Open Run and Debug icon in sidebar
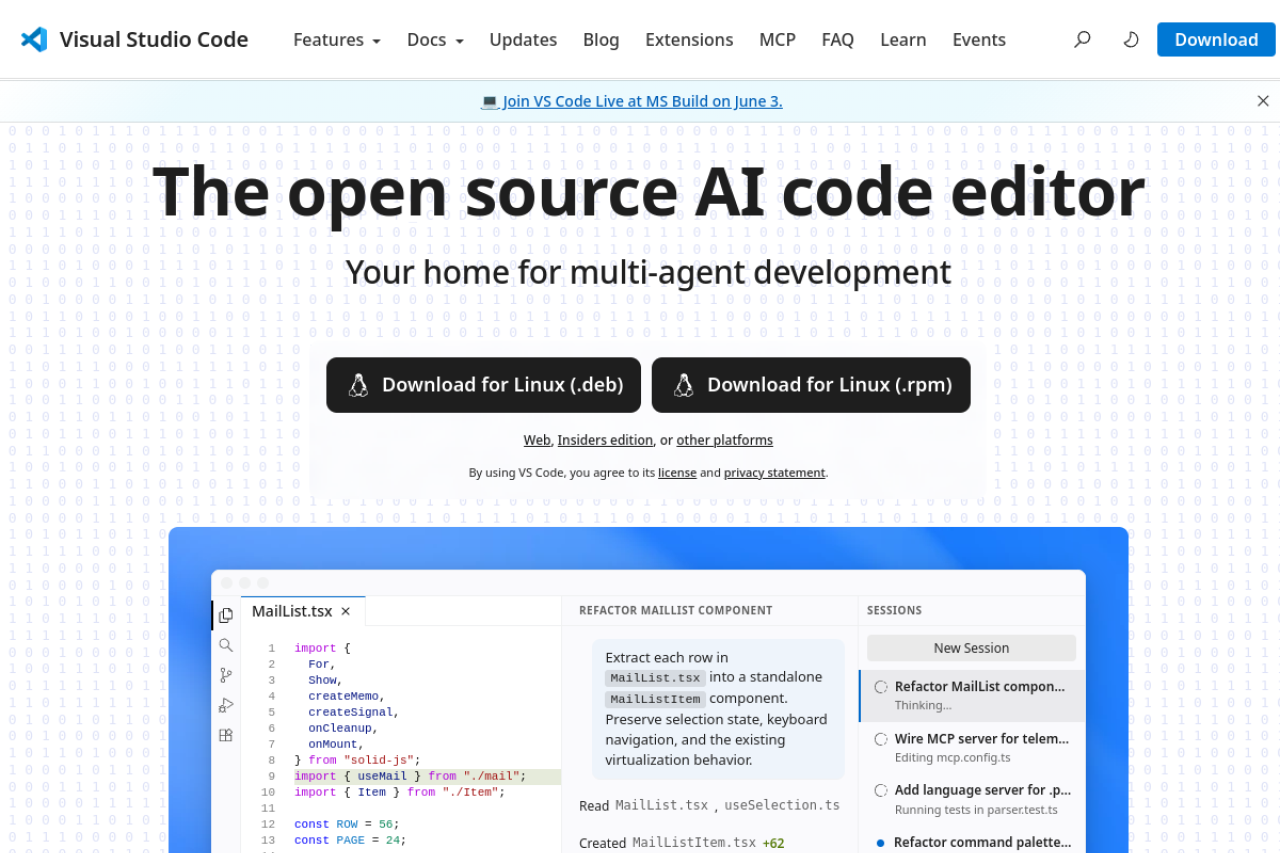 (x=226, y=705)
